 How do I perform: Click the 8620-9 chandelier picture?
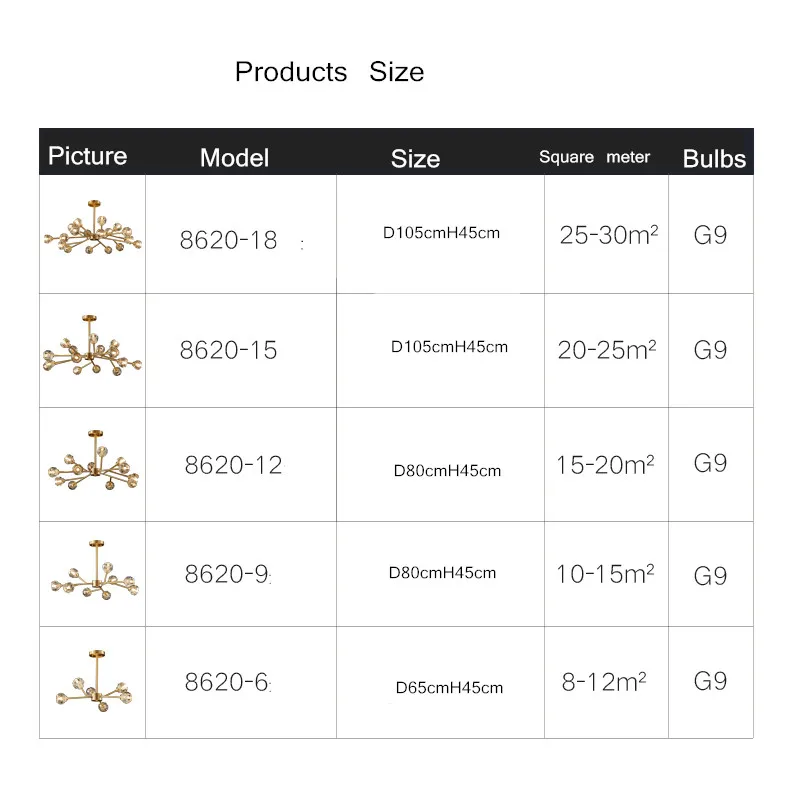coord(95,570)
